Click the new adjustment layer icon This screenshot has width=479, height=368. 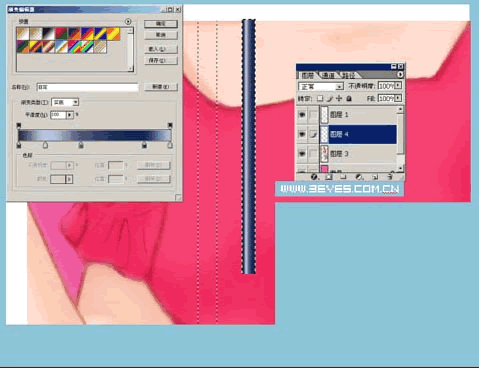click(x=359, y=177)
